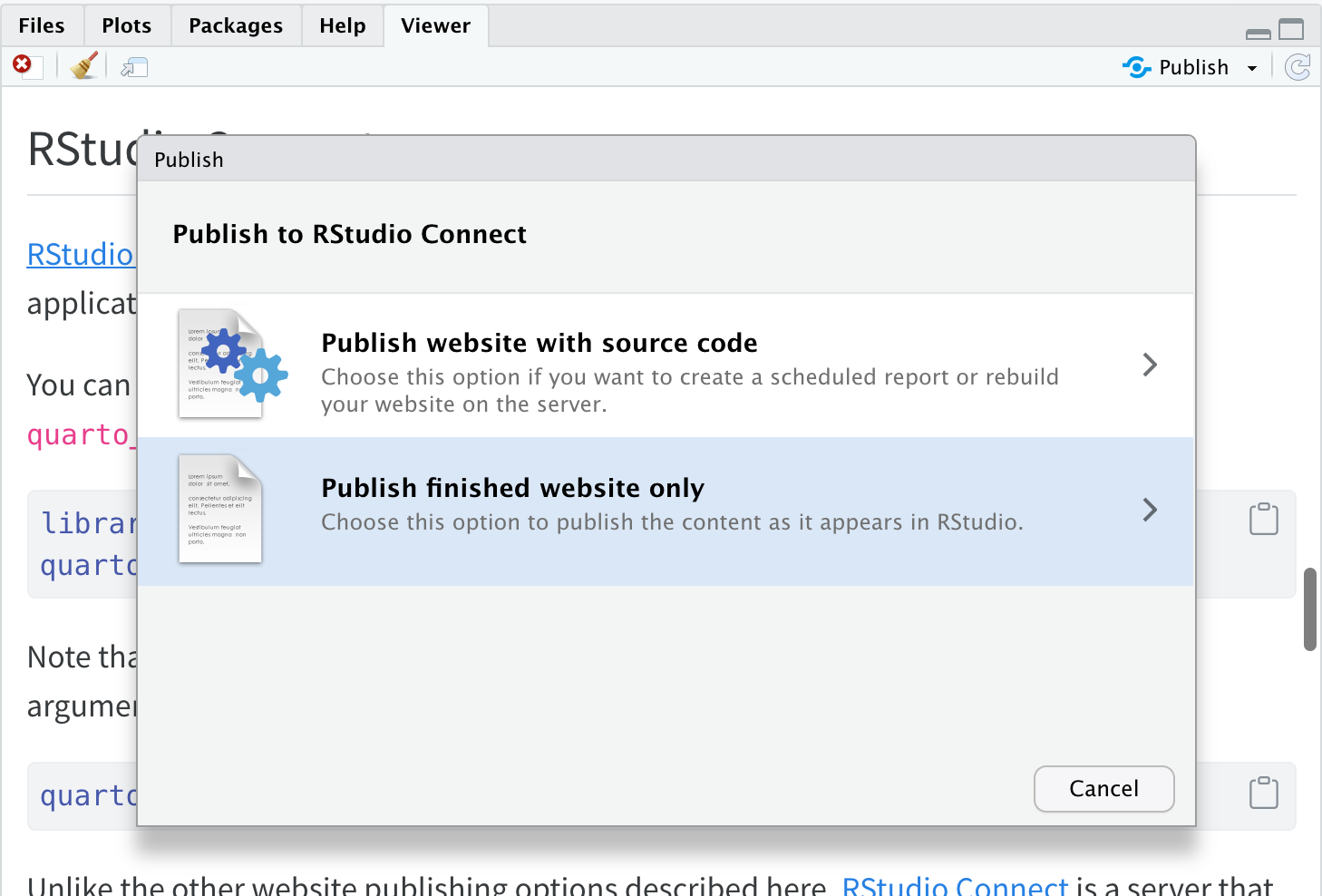Click the viewer's vertical scrollbar thumb
This screenshot has height=896, width=1322.
(1309, 609)
